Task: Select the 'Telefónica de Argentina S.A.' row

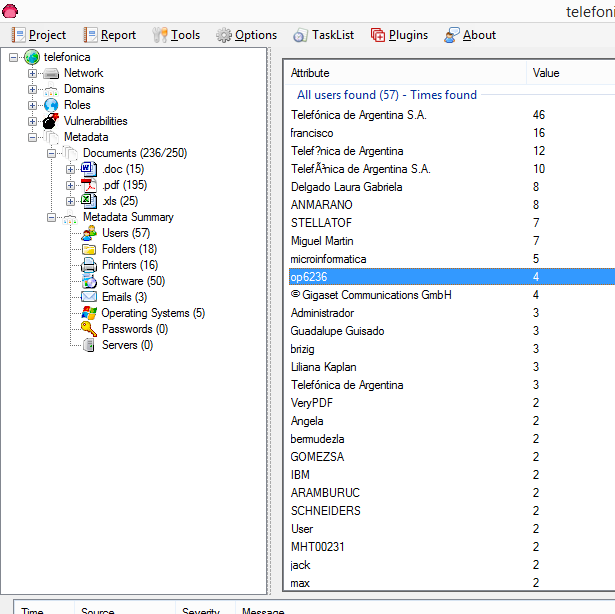Action: point(452,115)
